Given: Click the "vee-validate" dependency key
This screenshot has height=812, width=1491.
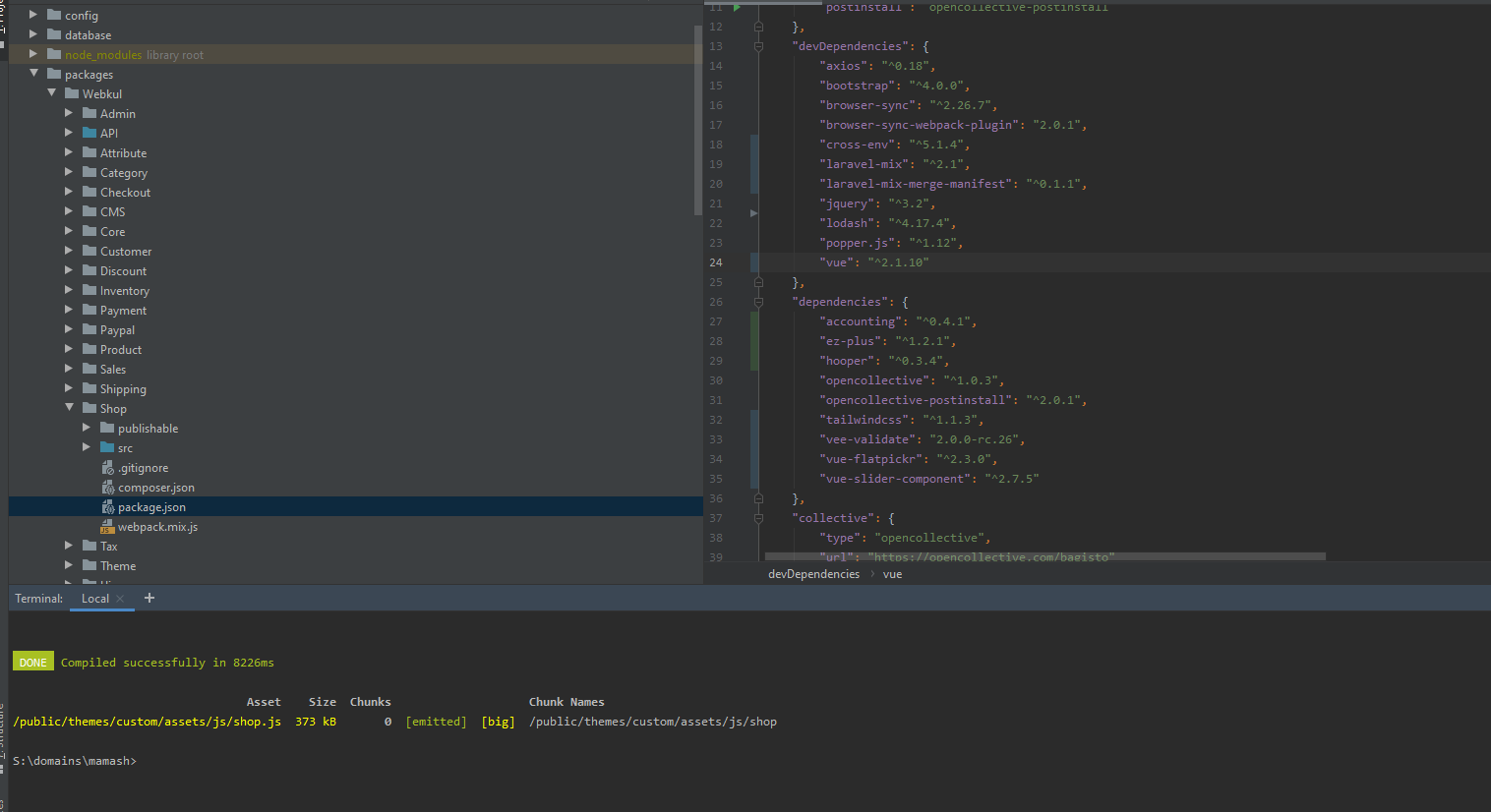Looking at the screenshot, I should click(867, 439).
